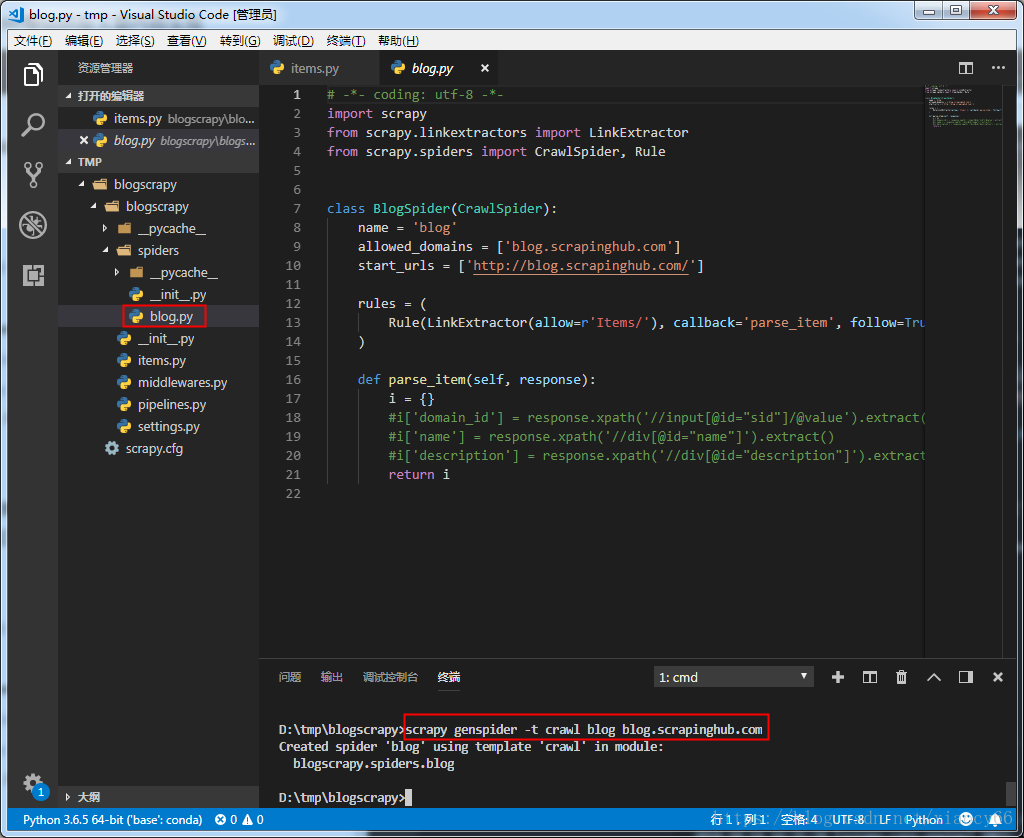Click the line and column indicator
The width and height of the screenshot is (1024, 838).
click(x=739, y=820)
